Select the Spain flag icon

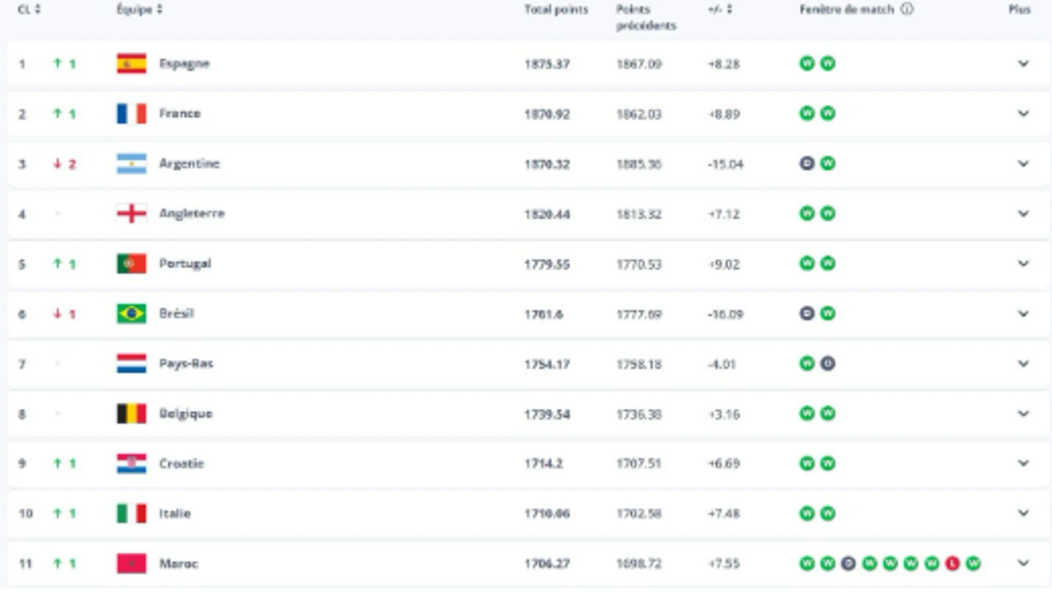click(131, 60)
